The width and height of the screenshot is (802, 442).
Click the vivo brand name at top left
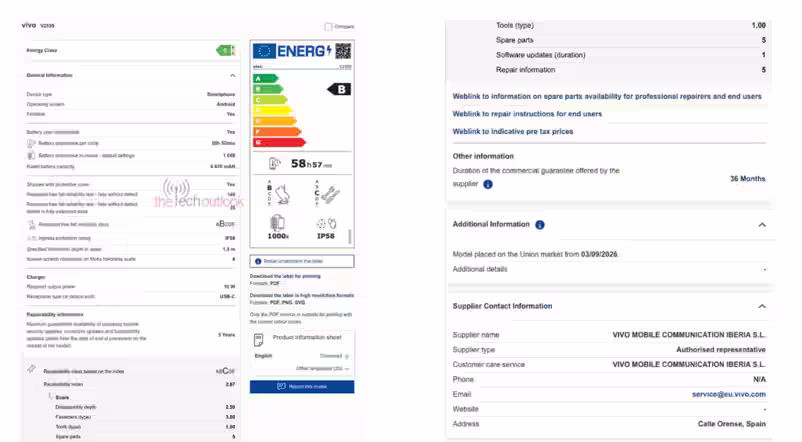(x=29, y=25)
